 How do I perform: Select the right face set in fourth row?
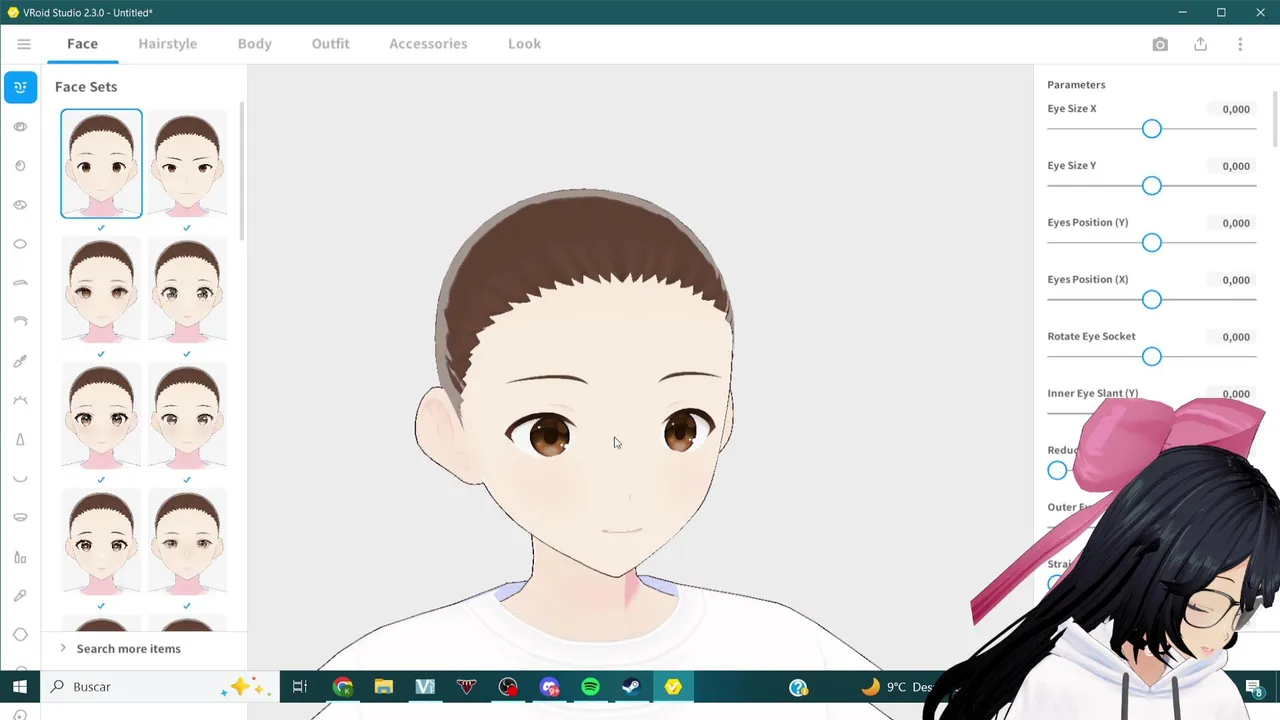pos(187,541)
